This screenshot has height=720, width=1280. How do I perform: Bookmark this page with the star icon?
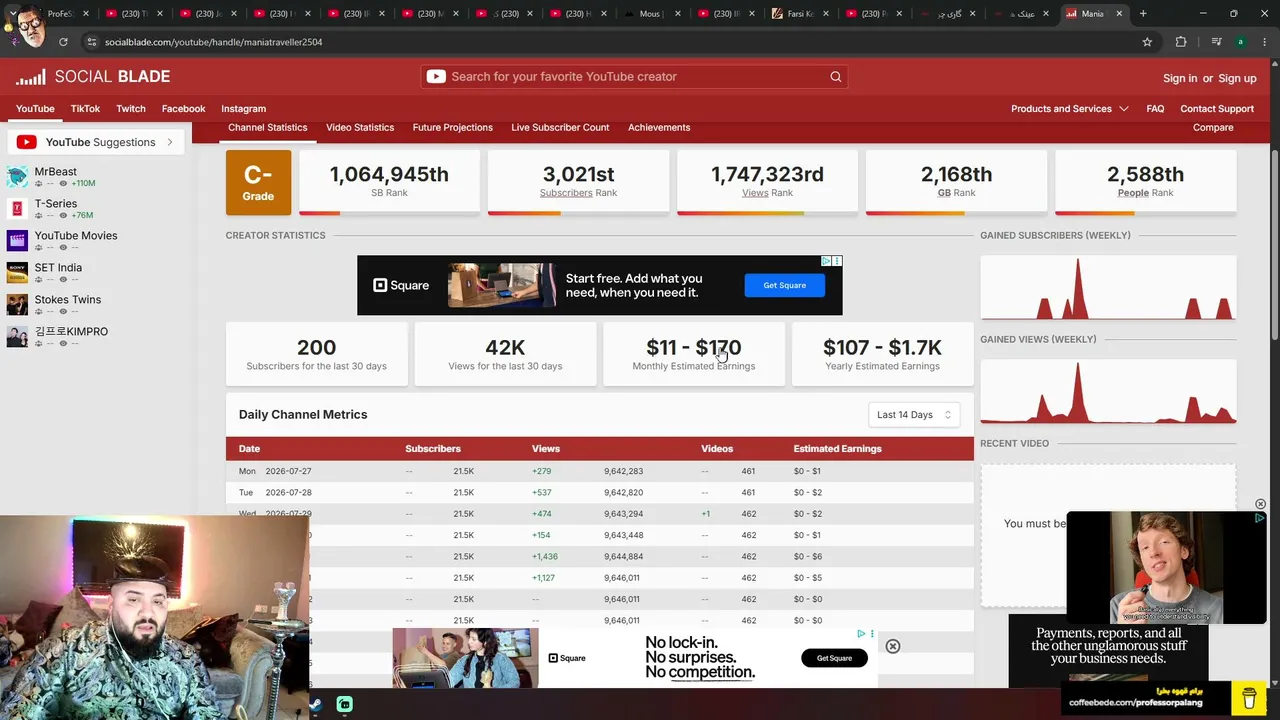coord(1147,42)
